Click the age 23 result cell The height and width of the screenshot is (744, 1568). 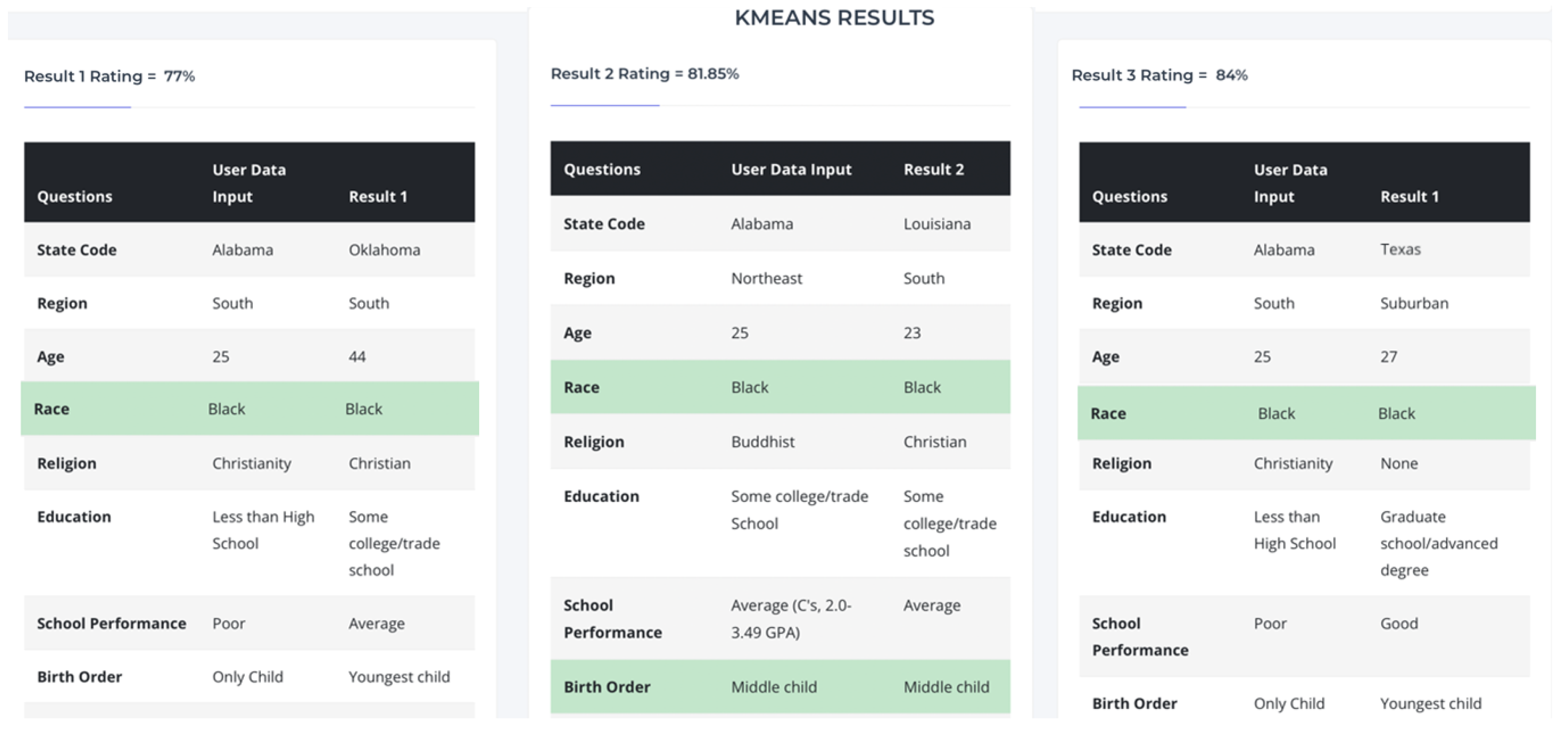[x=912, y=332]
